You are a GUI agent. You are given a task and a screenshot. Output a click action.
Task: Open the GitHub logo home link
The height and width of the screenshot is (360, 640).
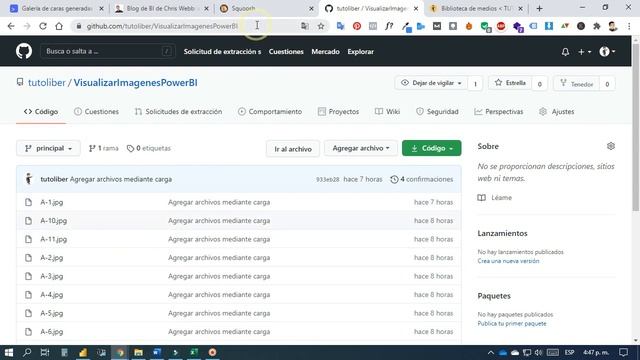point(24,51)
